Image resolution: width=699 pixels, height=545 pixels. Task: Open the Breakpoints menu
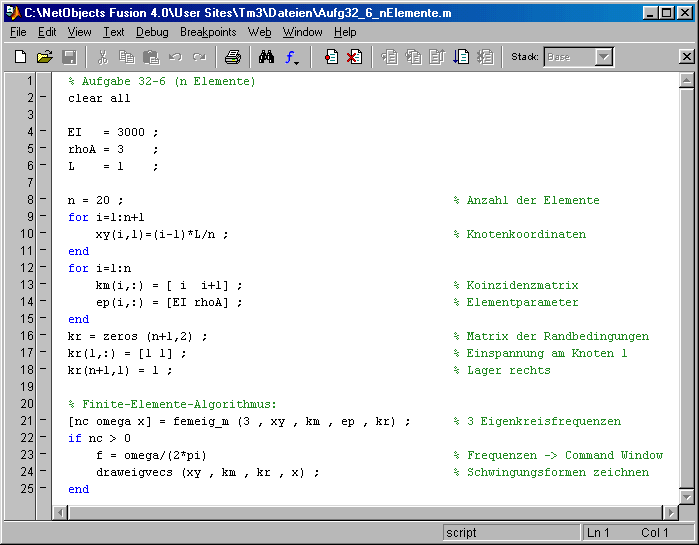(208, 32)
